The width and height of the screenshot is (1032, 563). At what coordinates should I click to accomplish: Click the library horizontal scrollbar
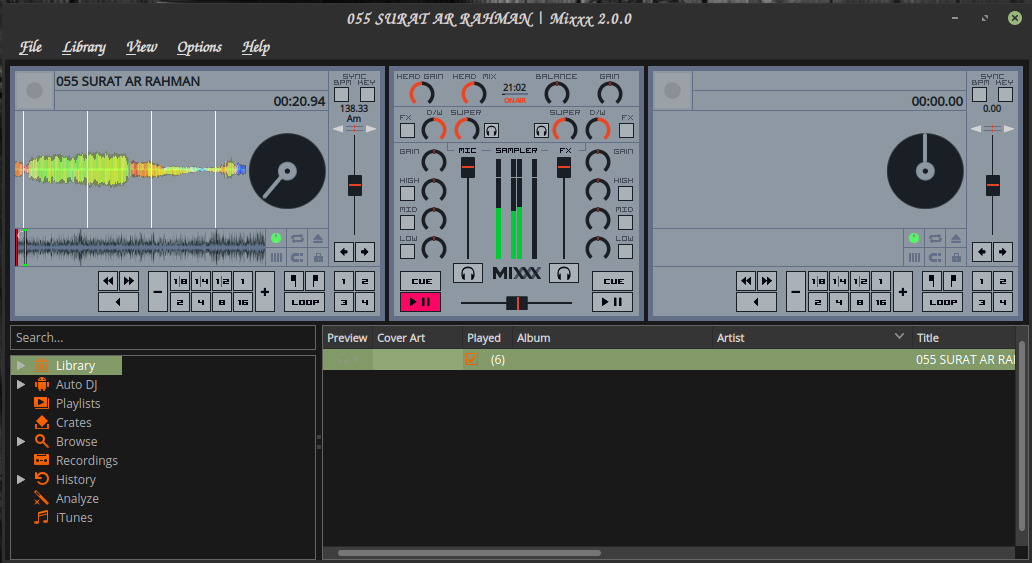pos(469,553)
